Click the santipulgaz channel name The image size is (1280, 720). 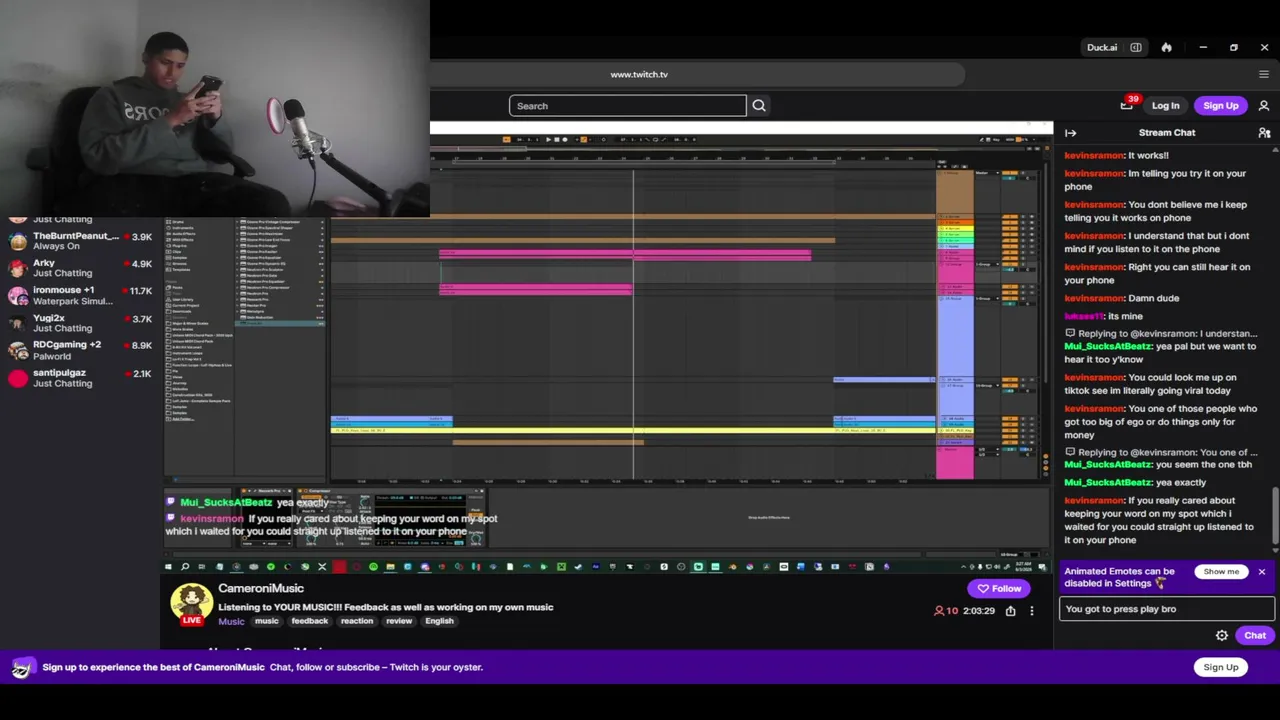[x=60, y=373]
